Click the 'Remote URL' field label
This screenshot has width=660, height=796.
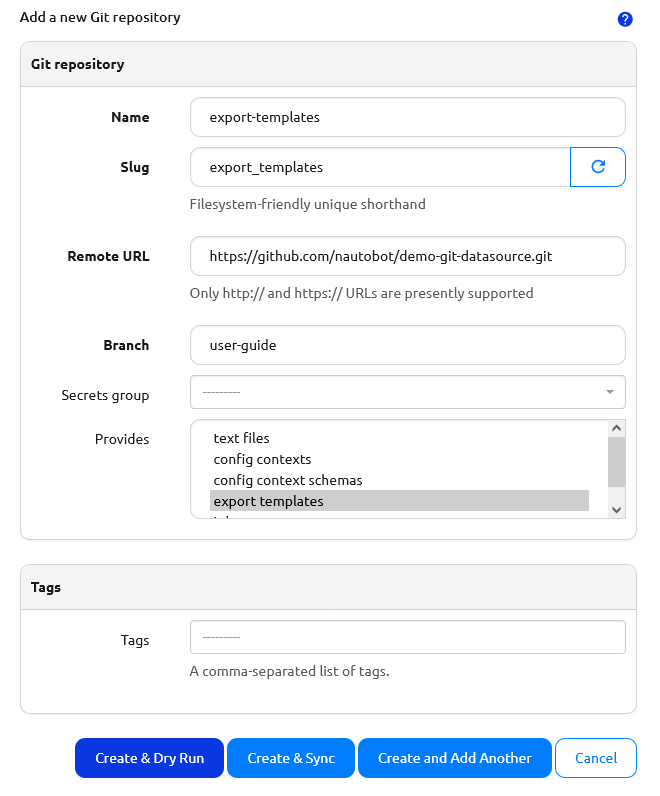[108, 256]
